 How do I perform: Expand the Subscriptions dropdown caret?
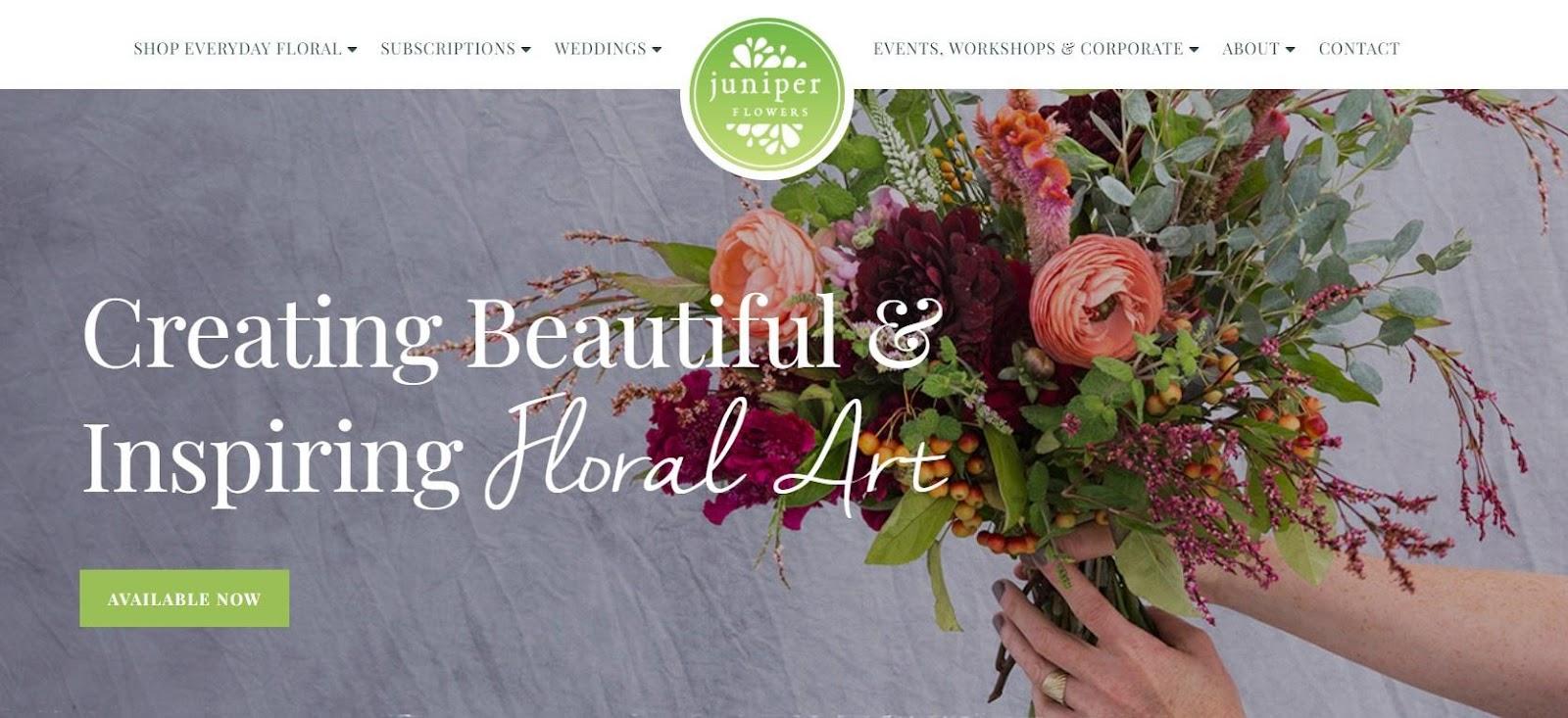coord(525,49)
